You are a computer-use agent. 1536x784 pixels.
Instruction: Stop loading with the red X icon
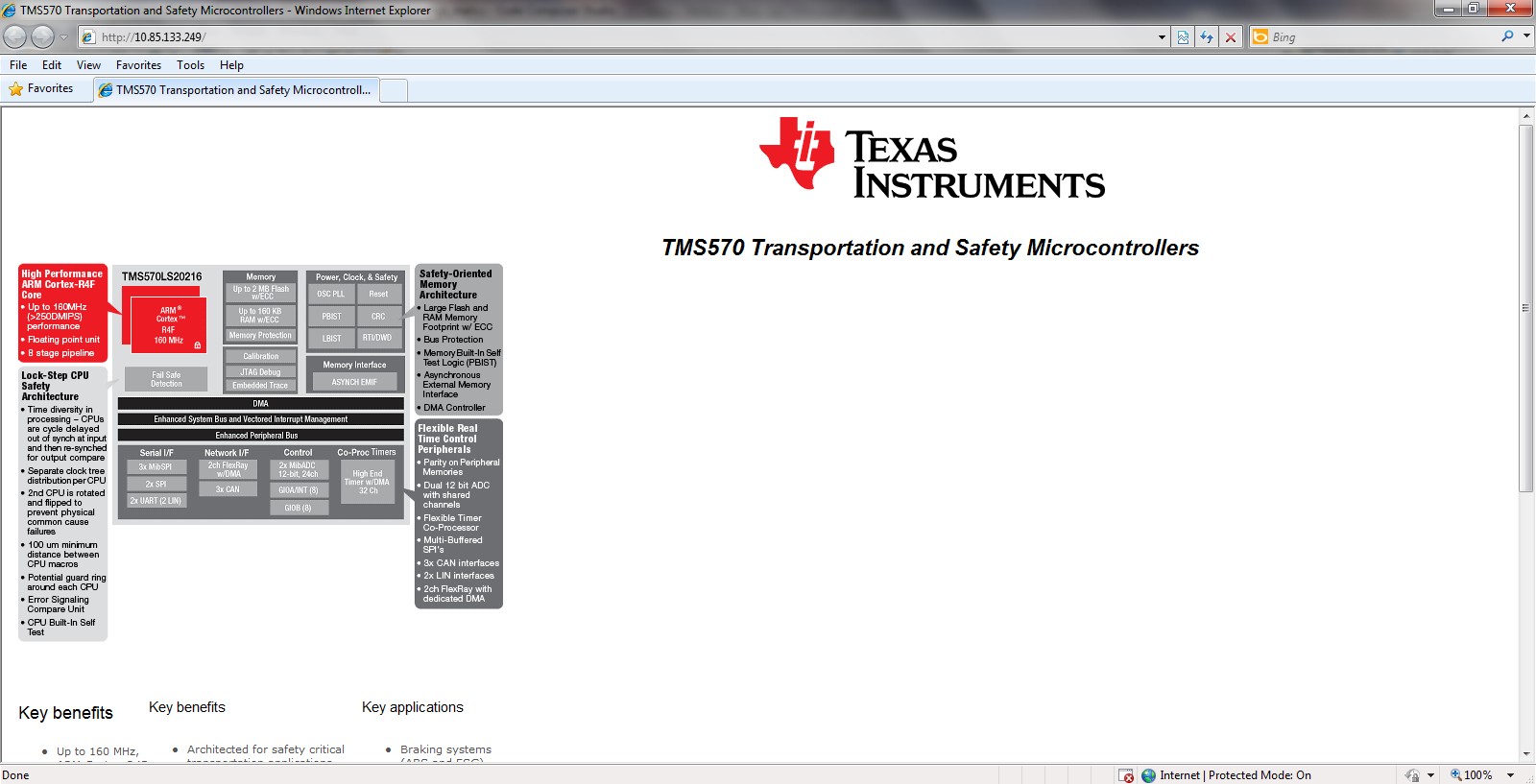click(x=1231, y=37)
